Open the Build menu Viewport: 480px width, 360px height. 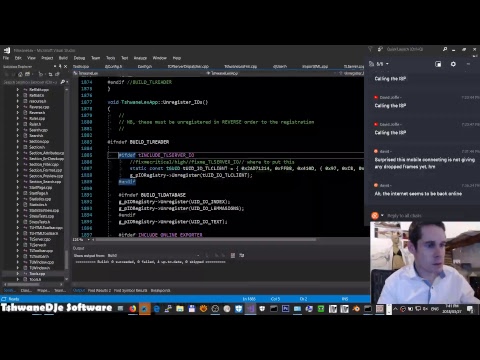63,58
